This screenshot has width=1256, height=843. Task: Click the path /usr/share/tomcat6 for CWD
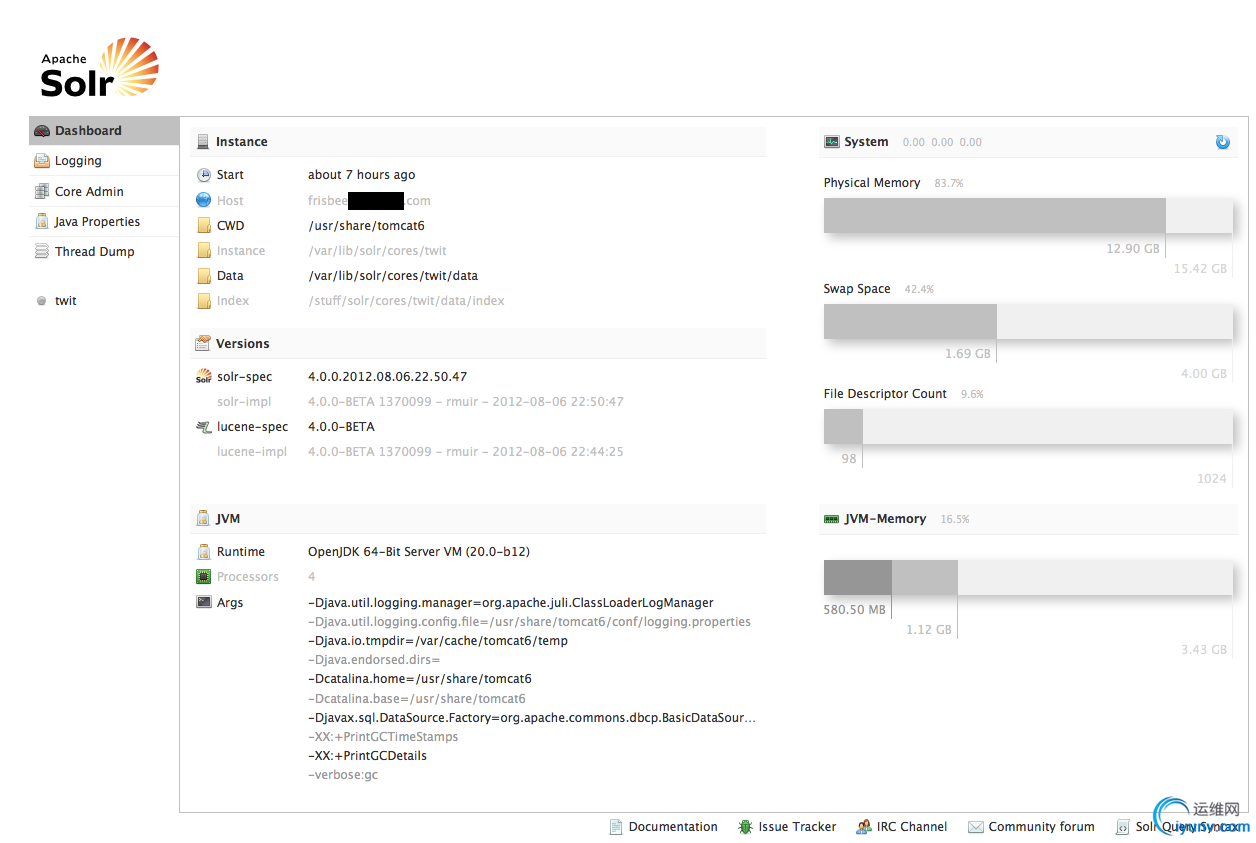coord(366,226)
